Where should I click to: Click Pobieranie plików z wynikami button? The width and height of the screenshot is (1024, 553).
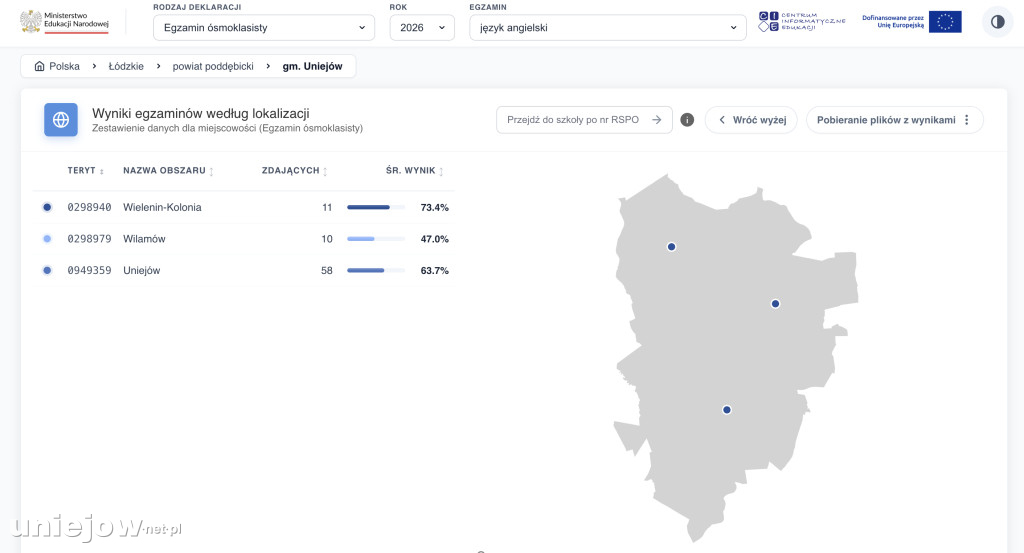[x=895, y=119]
